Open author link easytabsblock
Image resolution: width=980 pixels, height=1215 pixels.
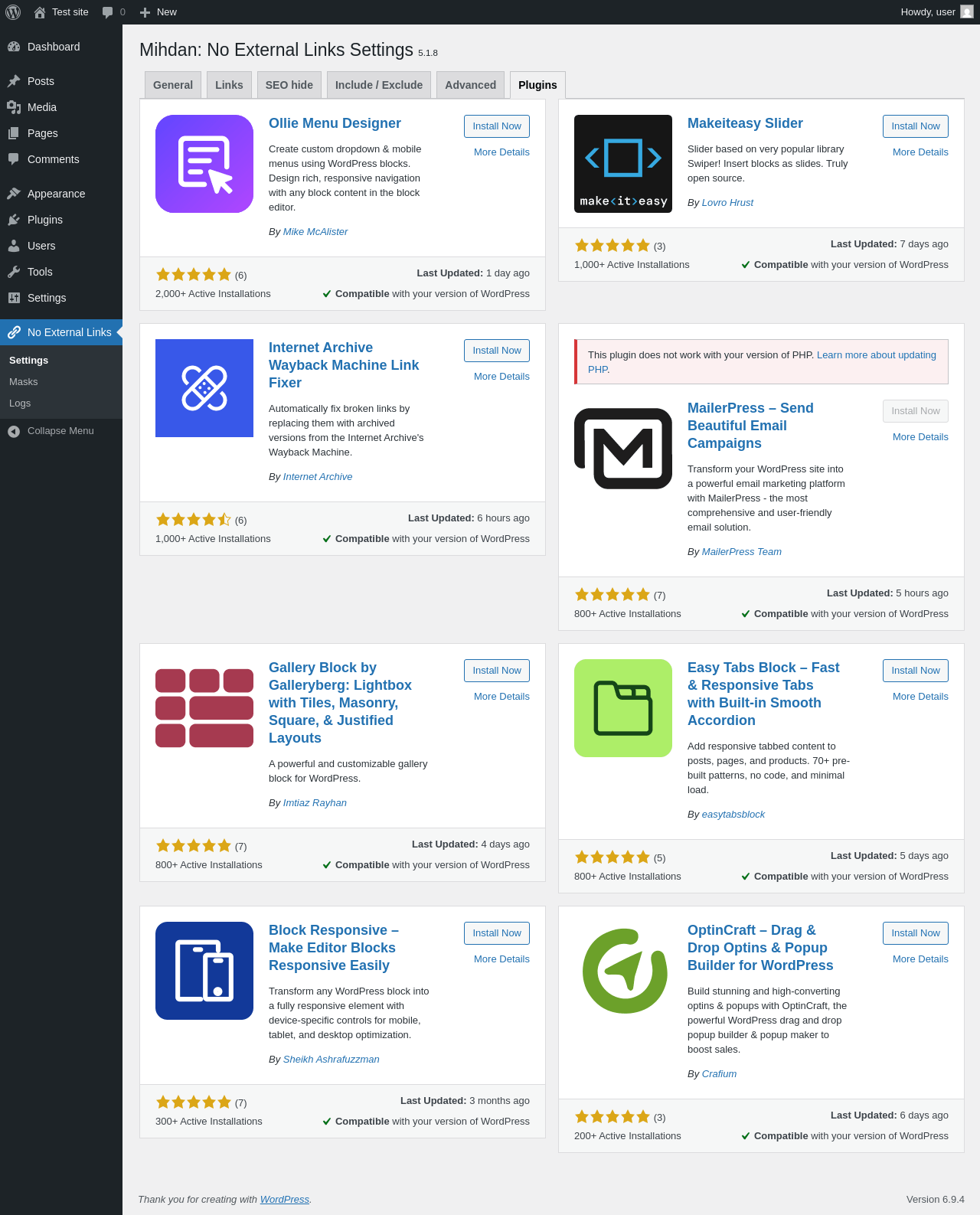733,815
